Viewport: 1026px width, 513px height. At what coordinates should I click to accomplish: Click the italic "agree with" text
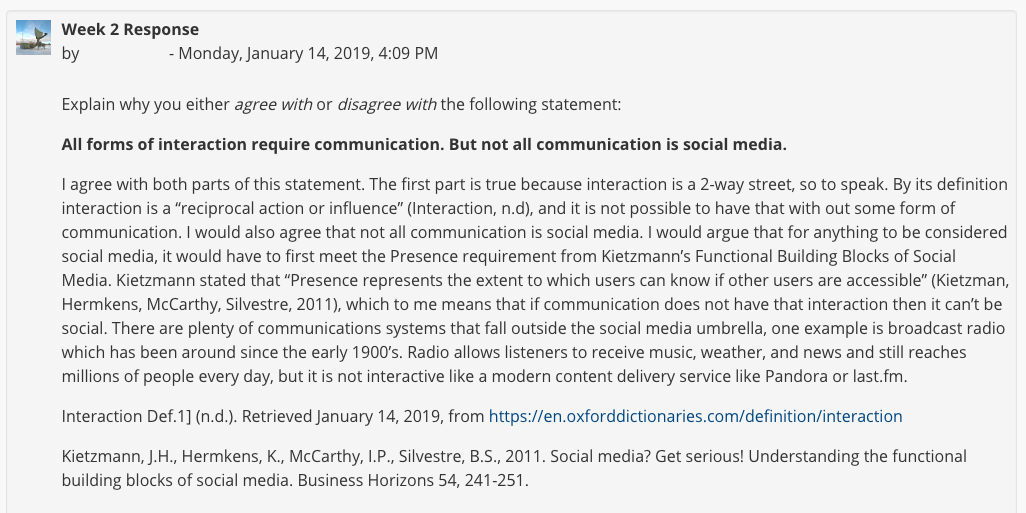[x=273, y=105]
